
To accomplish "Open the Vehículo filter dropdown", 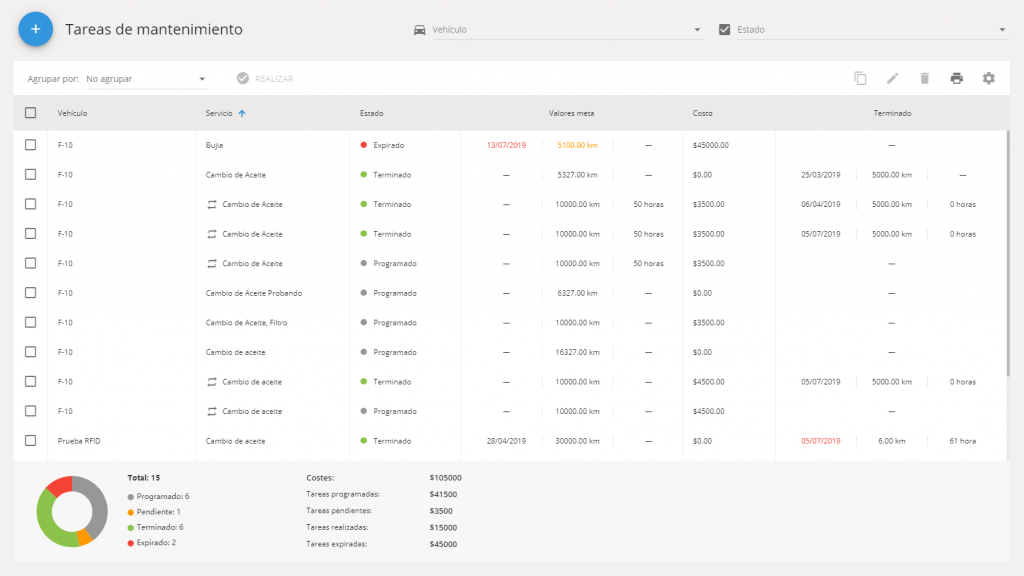I will point(567,30).
